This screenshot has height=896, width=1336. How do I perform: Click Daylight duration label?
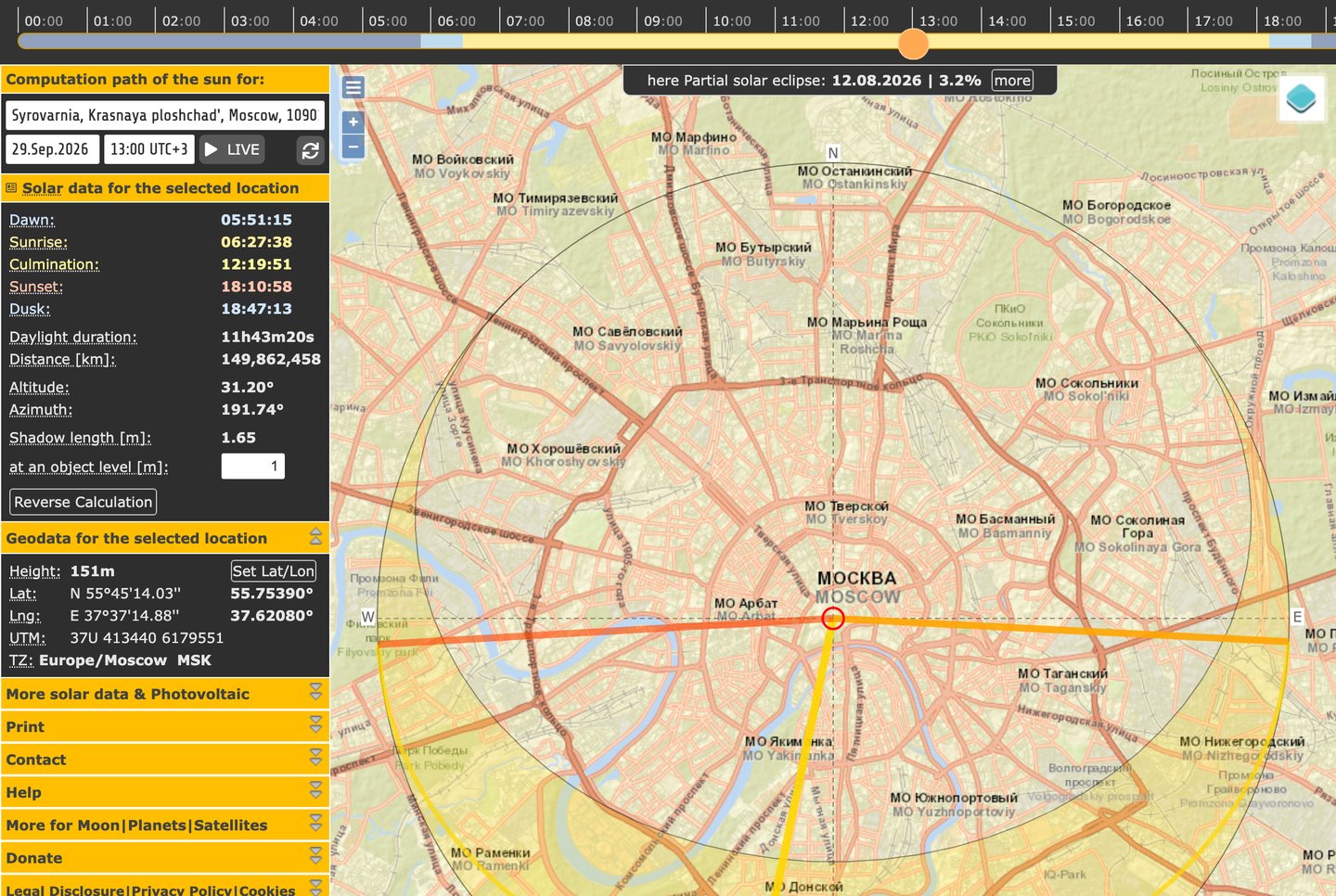tap(72, 337)
